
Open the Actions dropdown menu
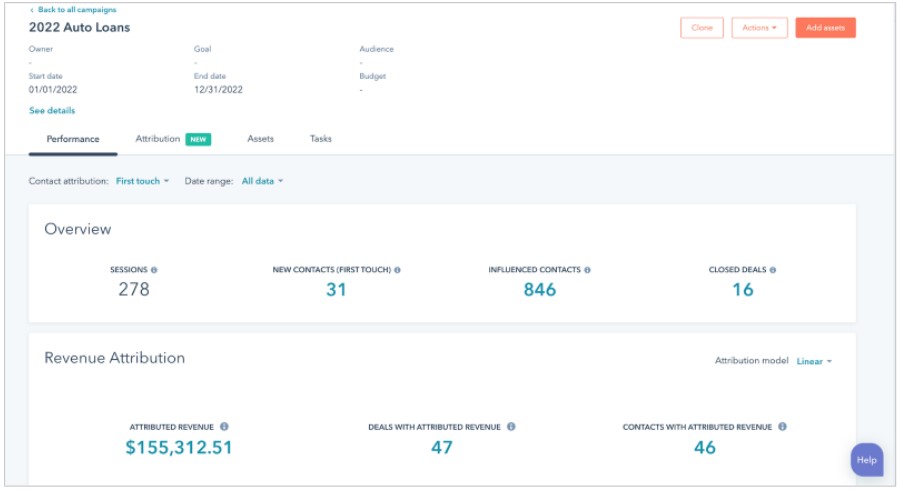(759, 28)
